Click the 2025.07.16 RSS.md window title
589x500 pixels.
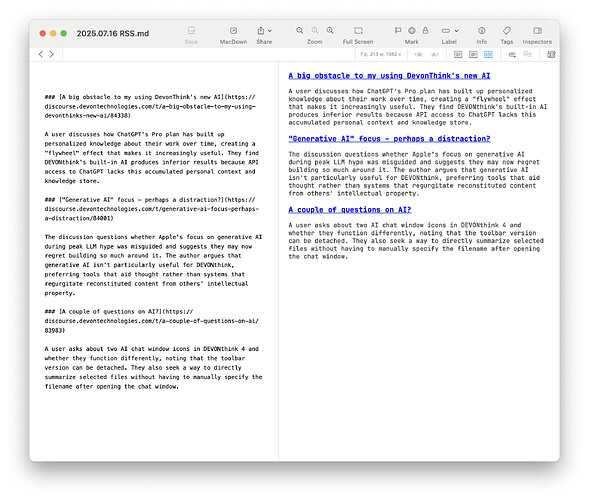pos(113,33)
